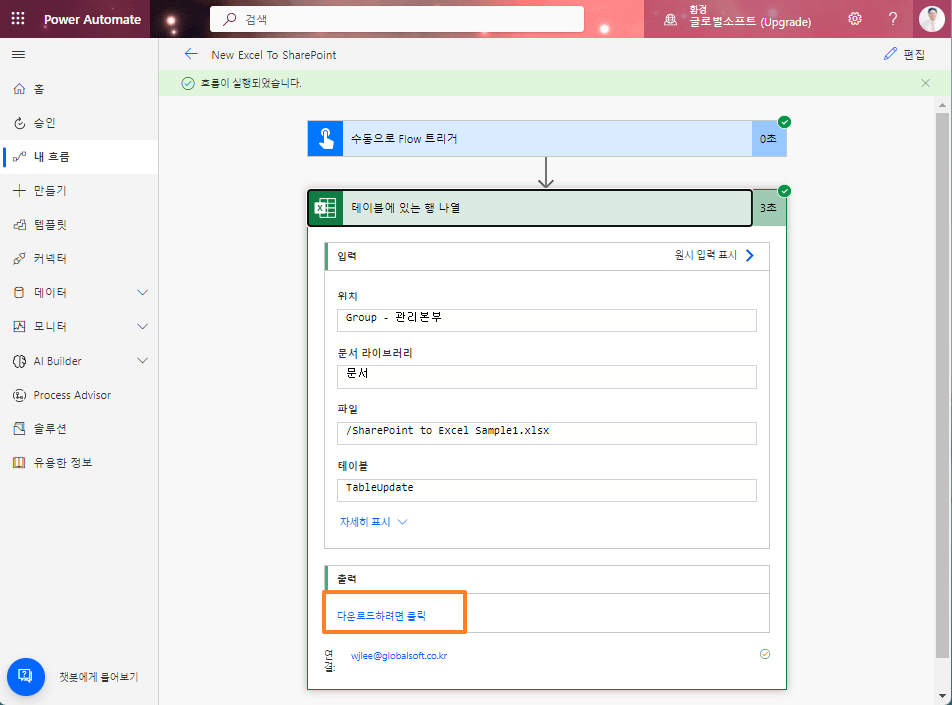Open the environment picker icon
Viewport: 952px width, 705px height.
click(x=670, y=19)
